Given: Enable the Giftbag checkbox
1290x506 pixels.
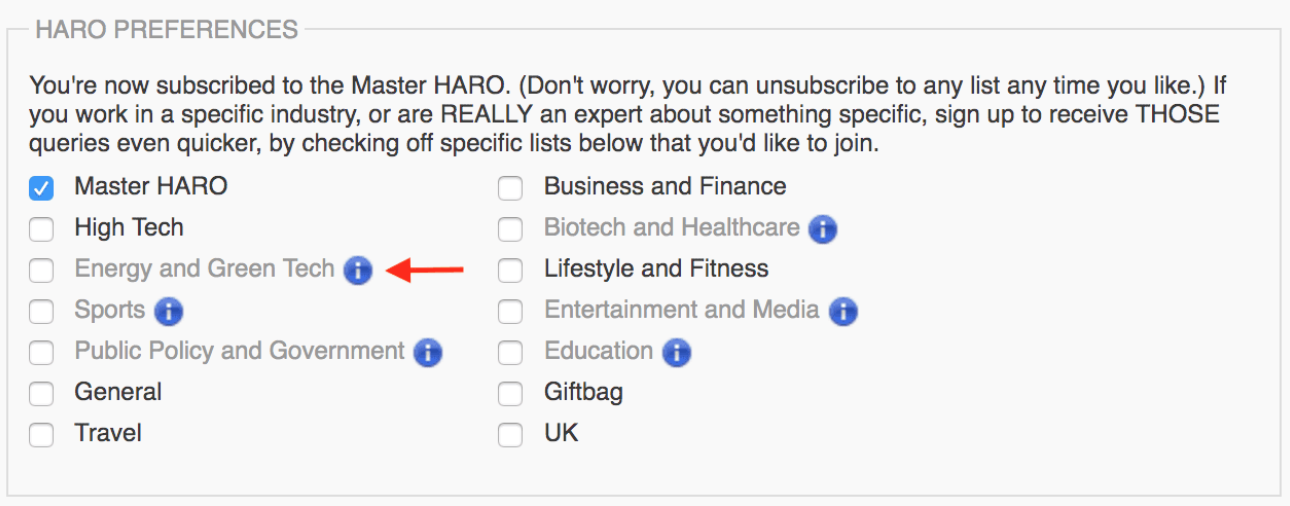Looking at the screenshot, I should 510,394.
